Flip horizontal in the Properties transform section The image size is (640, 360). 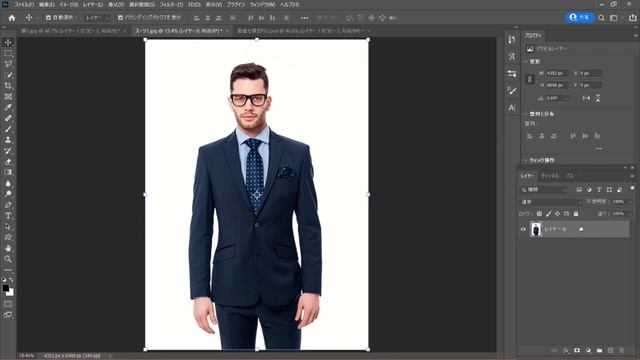click(x=586, y=98)
